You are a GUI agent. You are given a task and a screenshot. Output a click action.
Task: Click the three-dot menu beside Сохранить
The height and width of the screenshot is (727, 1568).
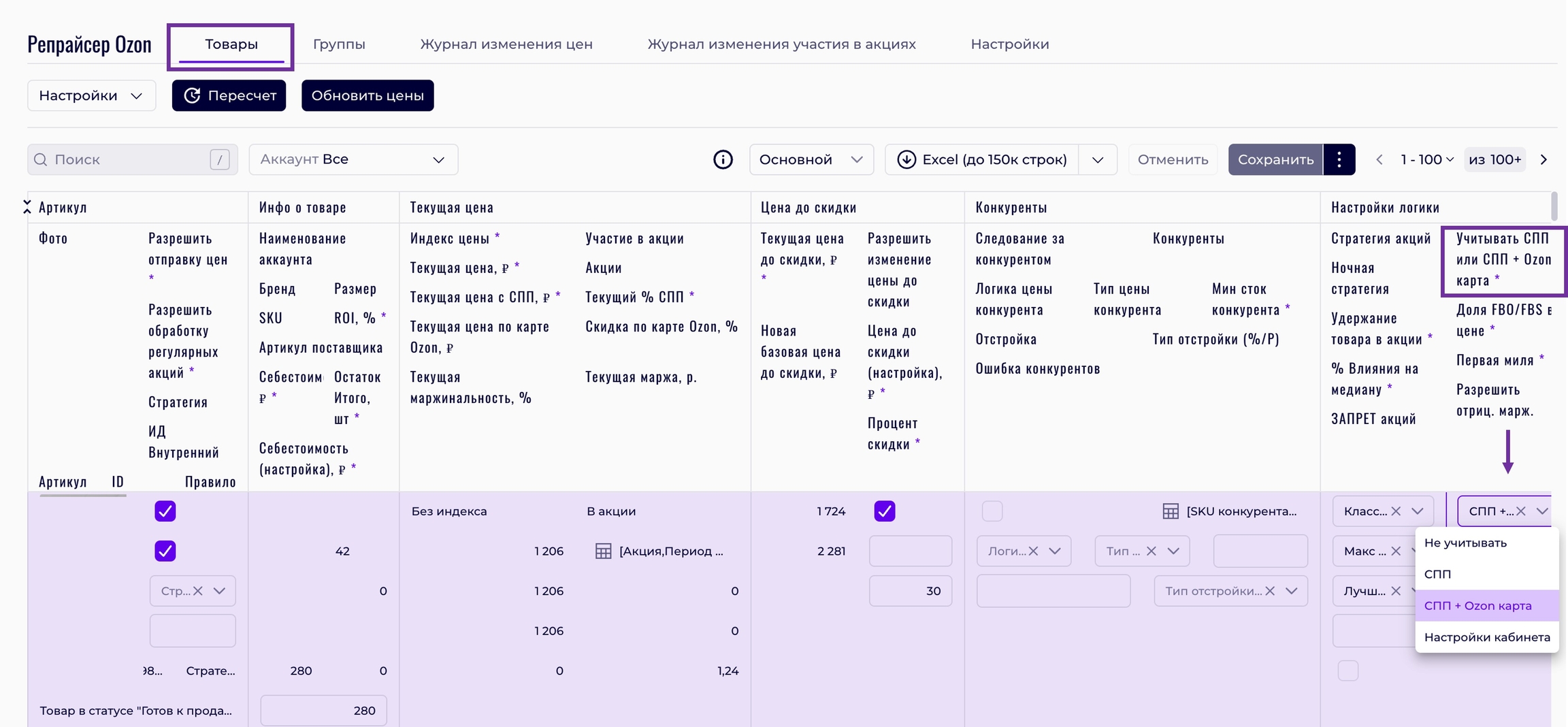(x=1339, y=159)
